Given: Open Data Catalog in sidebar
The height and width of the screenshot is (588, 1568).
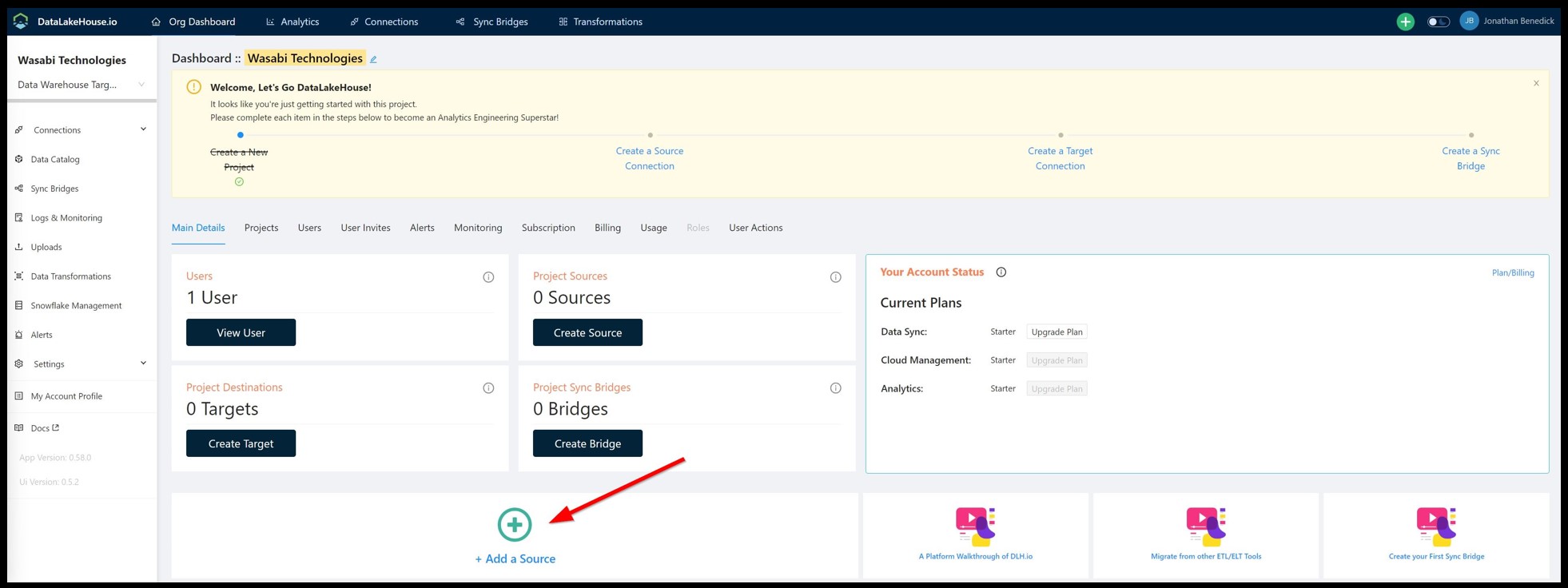Looking at the screenshot, I should 55,159.
